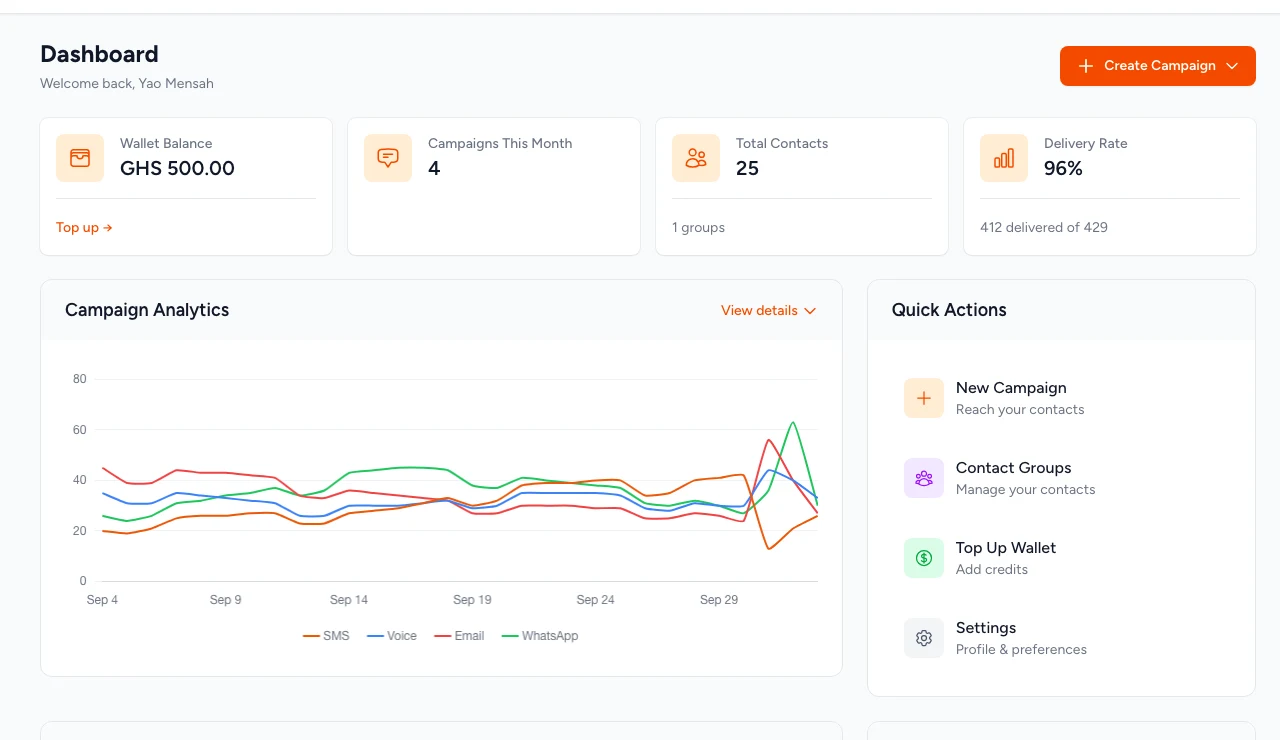Click the Sep 24 label on chart axis
1280x740 pixels.
click(595, 600)
